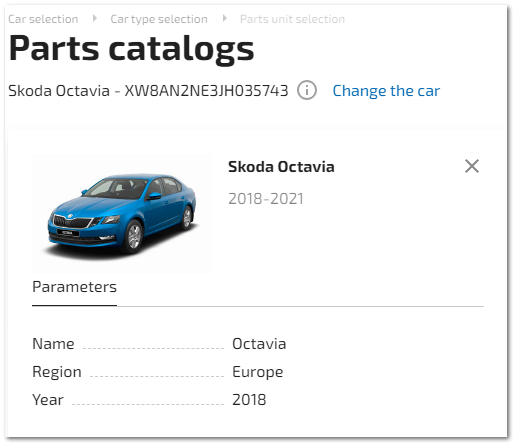The height and width of the screenshot is (446, 516).
Task: Select the VIN text XW8AN2NE3JH035743
Action: pos(206,91)
